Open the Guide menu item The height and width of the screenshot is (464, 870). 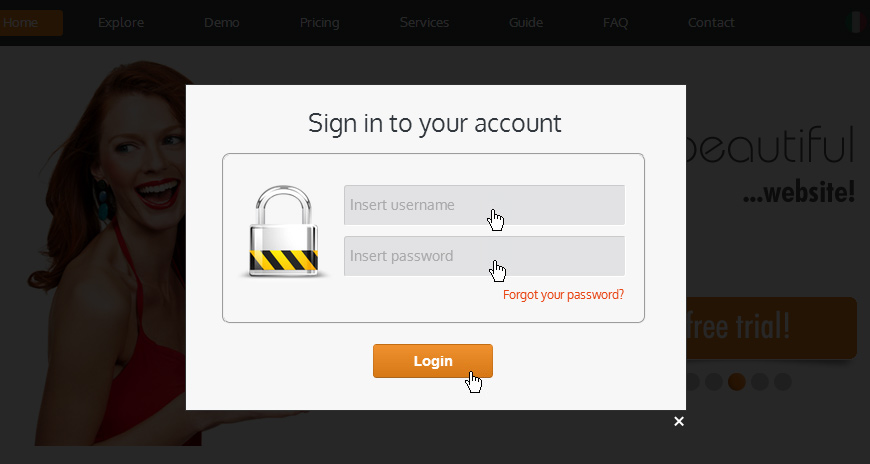click(526, 23)
